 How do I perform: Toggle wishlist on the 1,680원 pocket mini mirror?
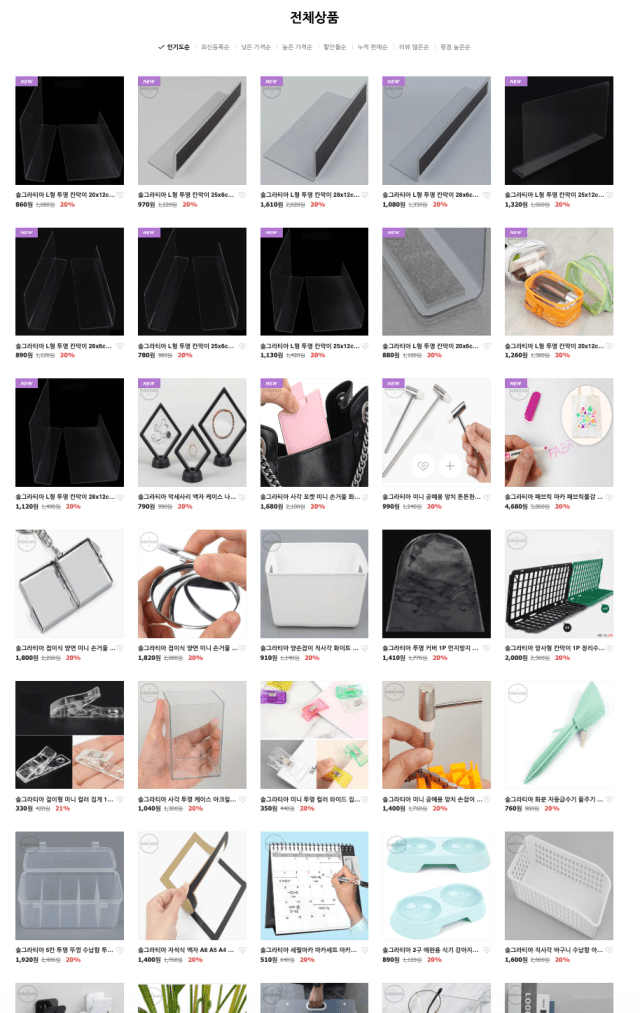click(x=364, y=497)
